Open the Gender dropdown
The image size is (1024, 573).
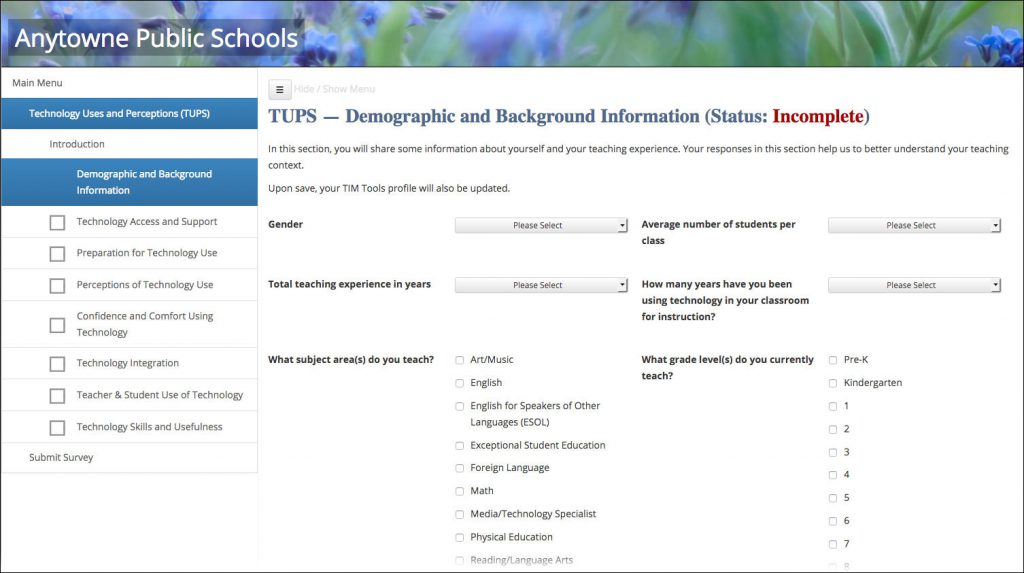pos(541,226)
